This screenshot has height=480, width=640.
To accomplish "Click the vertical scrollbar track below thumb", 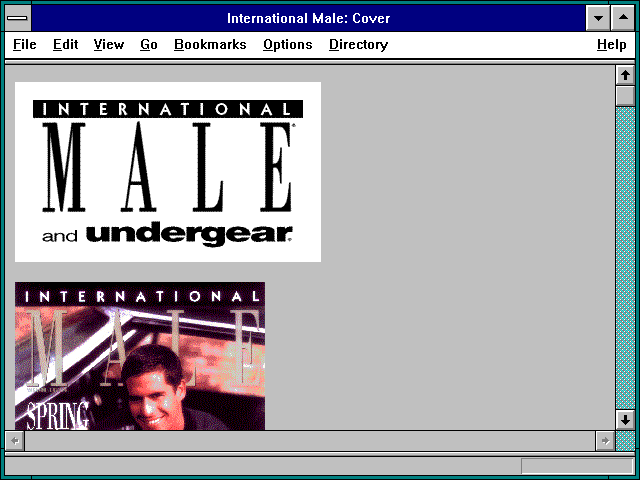I will (625, 258).
